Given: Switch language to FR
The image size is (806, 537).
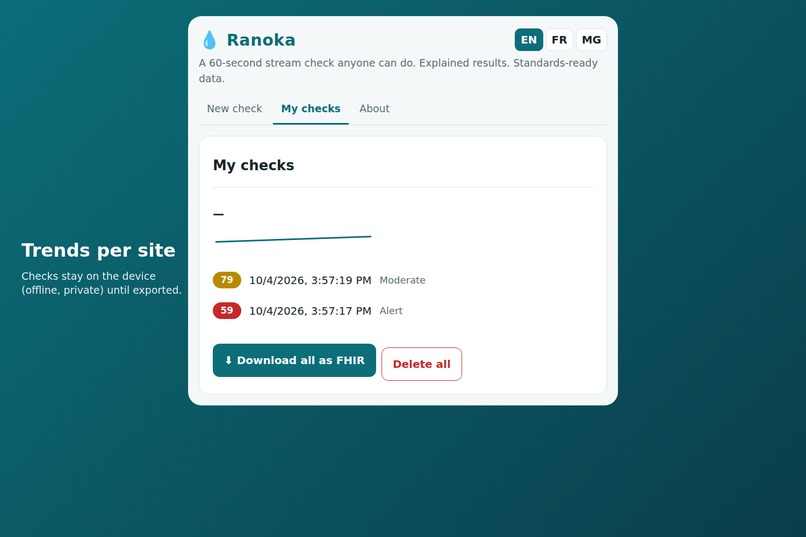Looking at the screenshot, I should [559, 40].
